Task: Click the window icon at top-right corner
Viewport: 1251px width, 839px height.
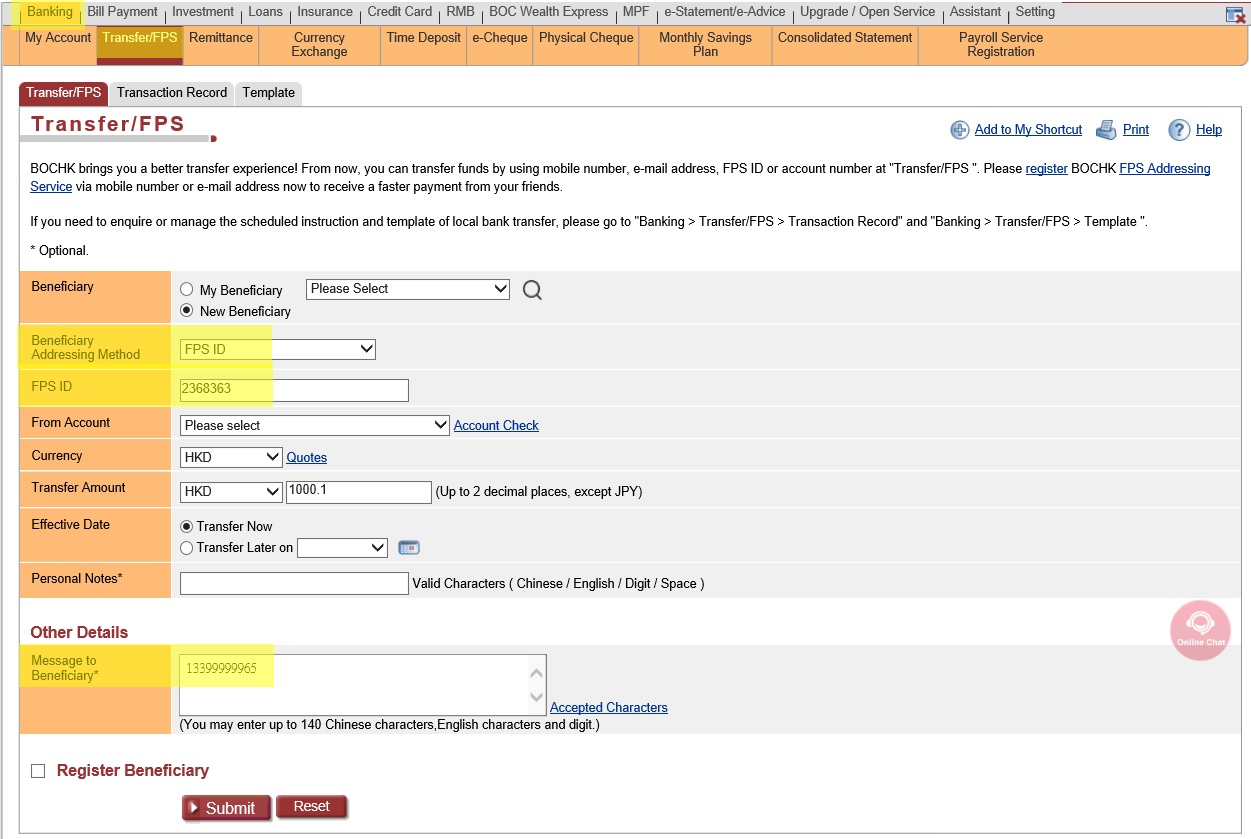Action: coord(1235,14)
